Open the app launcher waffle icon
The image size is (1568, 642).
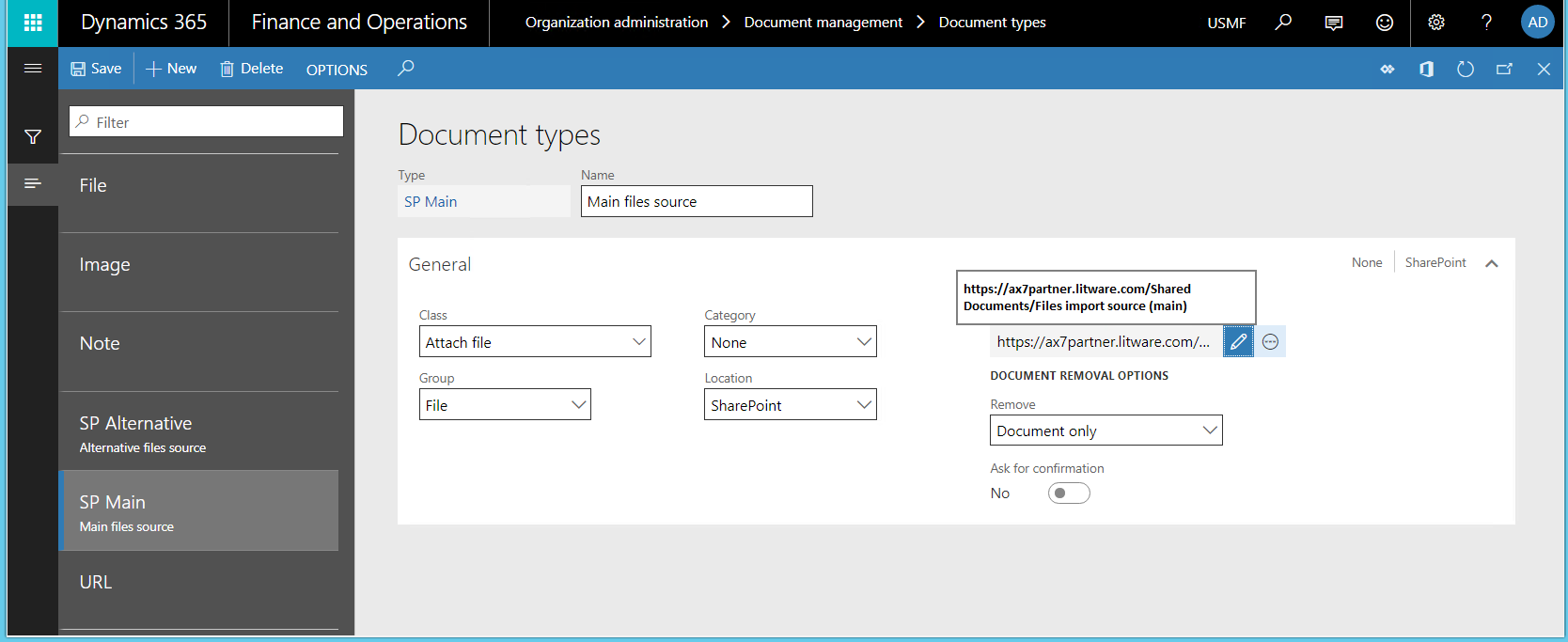(33, 23)
